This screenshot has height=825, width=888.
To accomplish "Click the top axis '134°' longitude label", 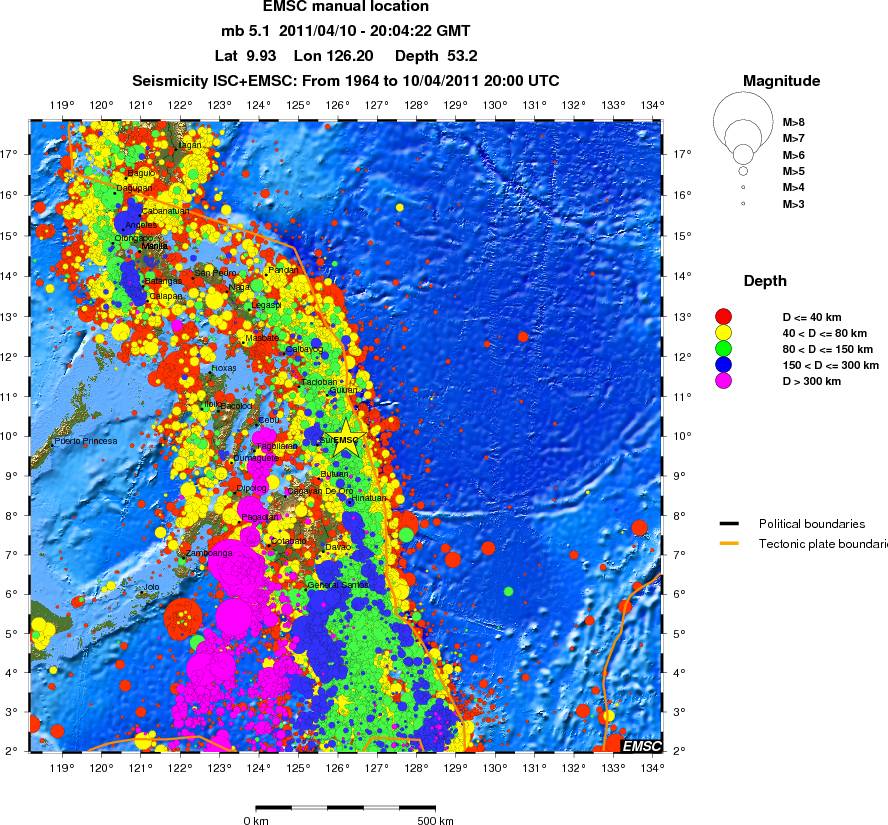I will pyautogui.click(x=652, y=105).
